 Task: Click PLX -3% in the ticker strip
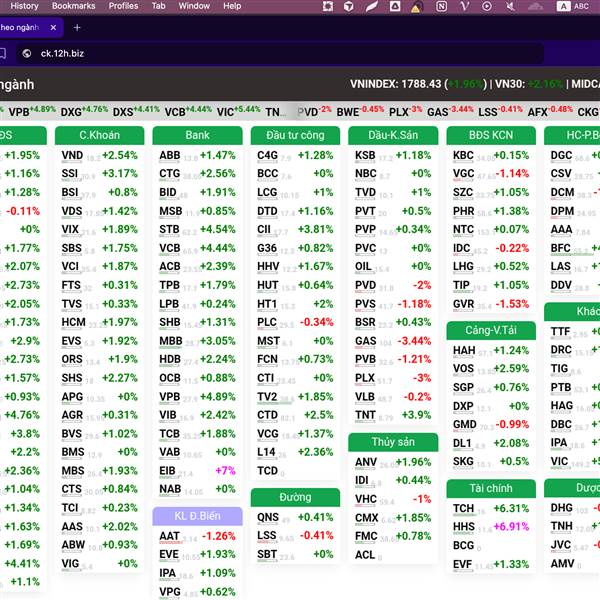click(405, 112)
